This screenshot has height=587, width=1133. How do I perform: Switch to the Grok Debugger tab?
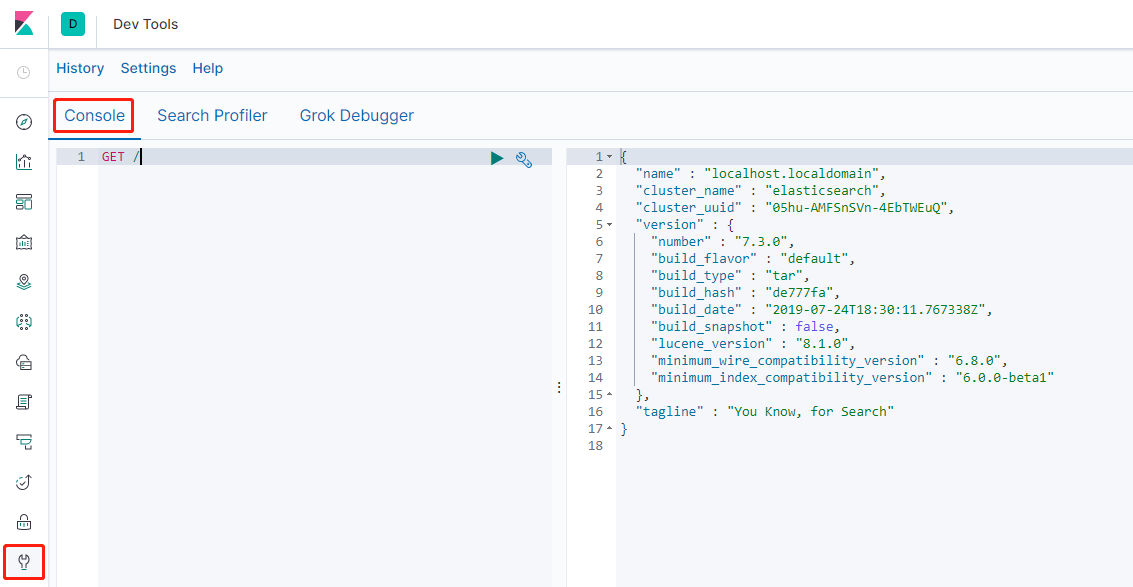[356, 116]
